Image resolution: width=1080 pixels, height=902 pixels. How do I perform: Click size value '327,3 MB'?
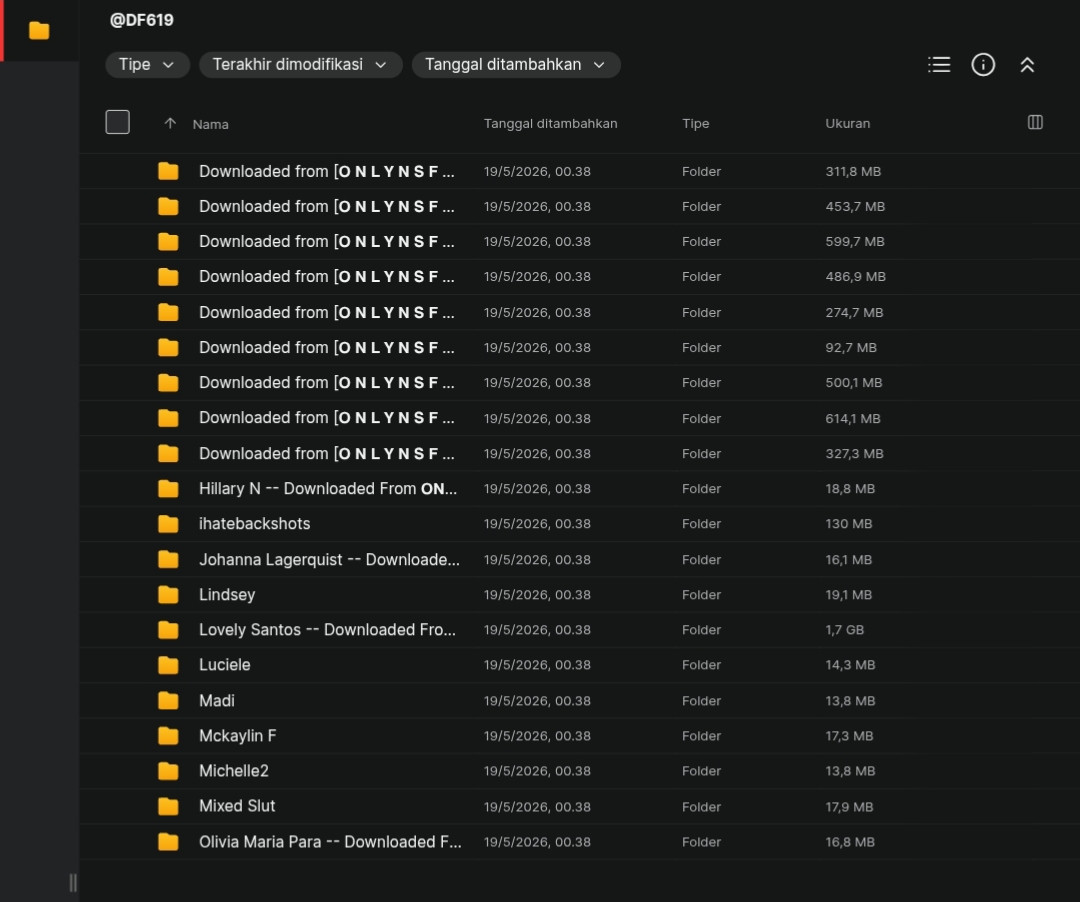click(854, 454)
